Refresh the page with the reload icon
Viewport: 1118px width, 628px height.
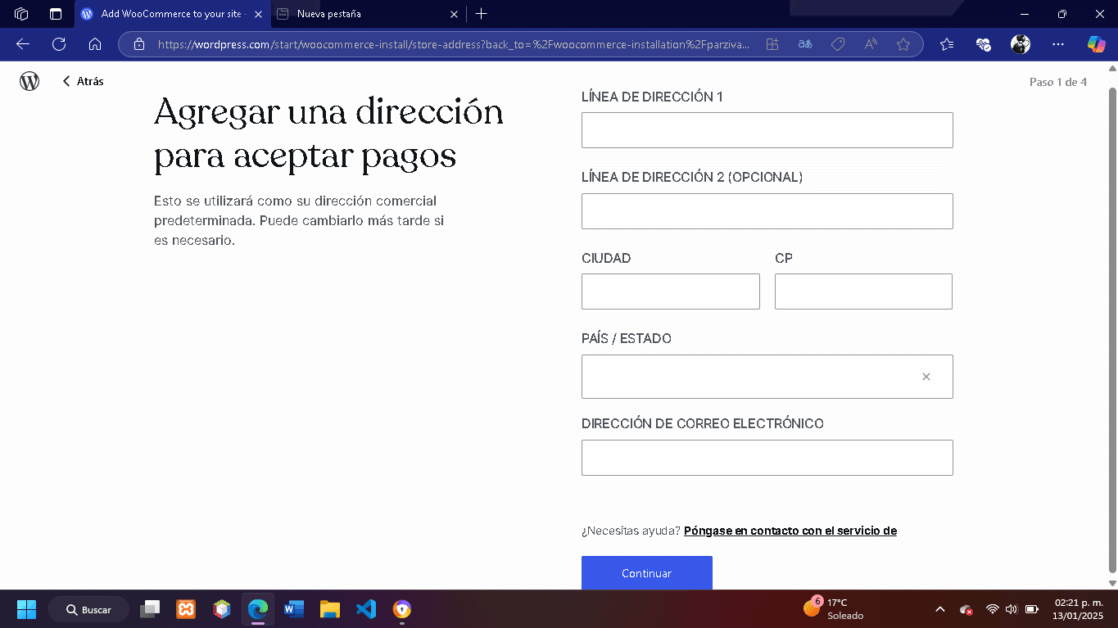59,44
